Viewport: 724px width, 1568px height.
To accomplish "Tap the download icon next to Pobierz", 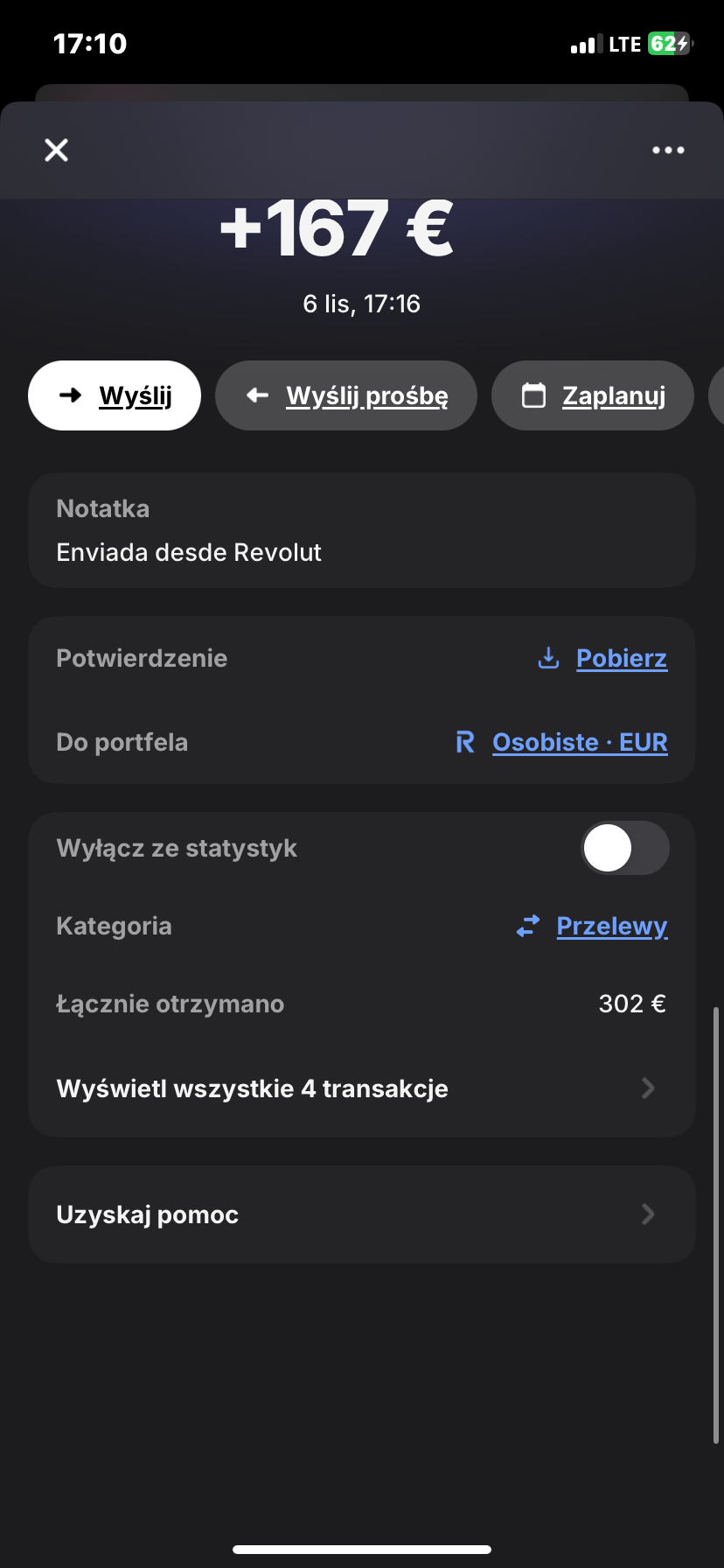I will [x=548, y=658].
